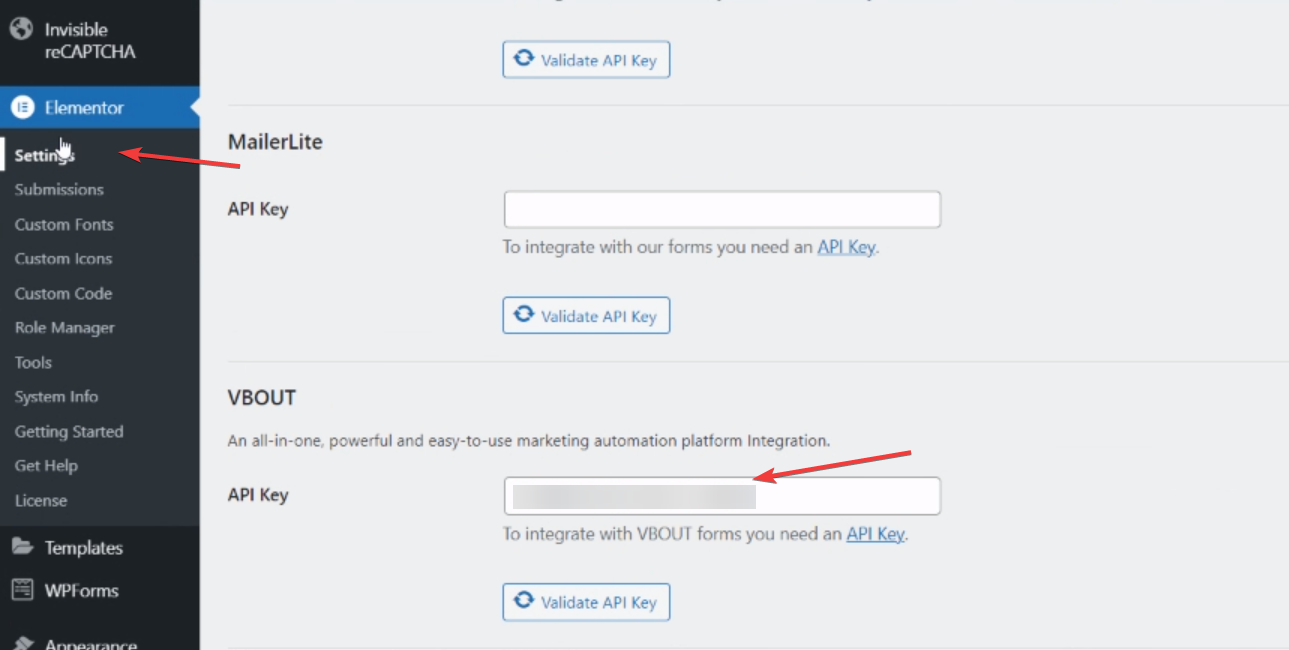
Task: Click the VBOUT 'API Key' label
Action: coord(258,495)
